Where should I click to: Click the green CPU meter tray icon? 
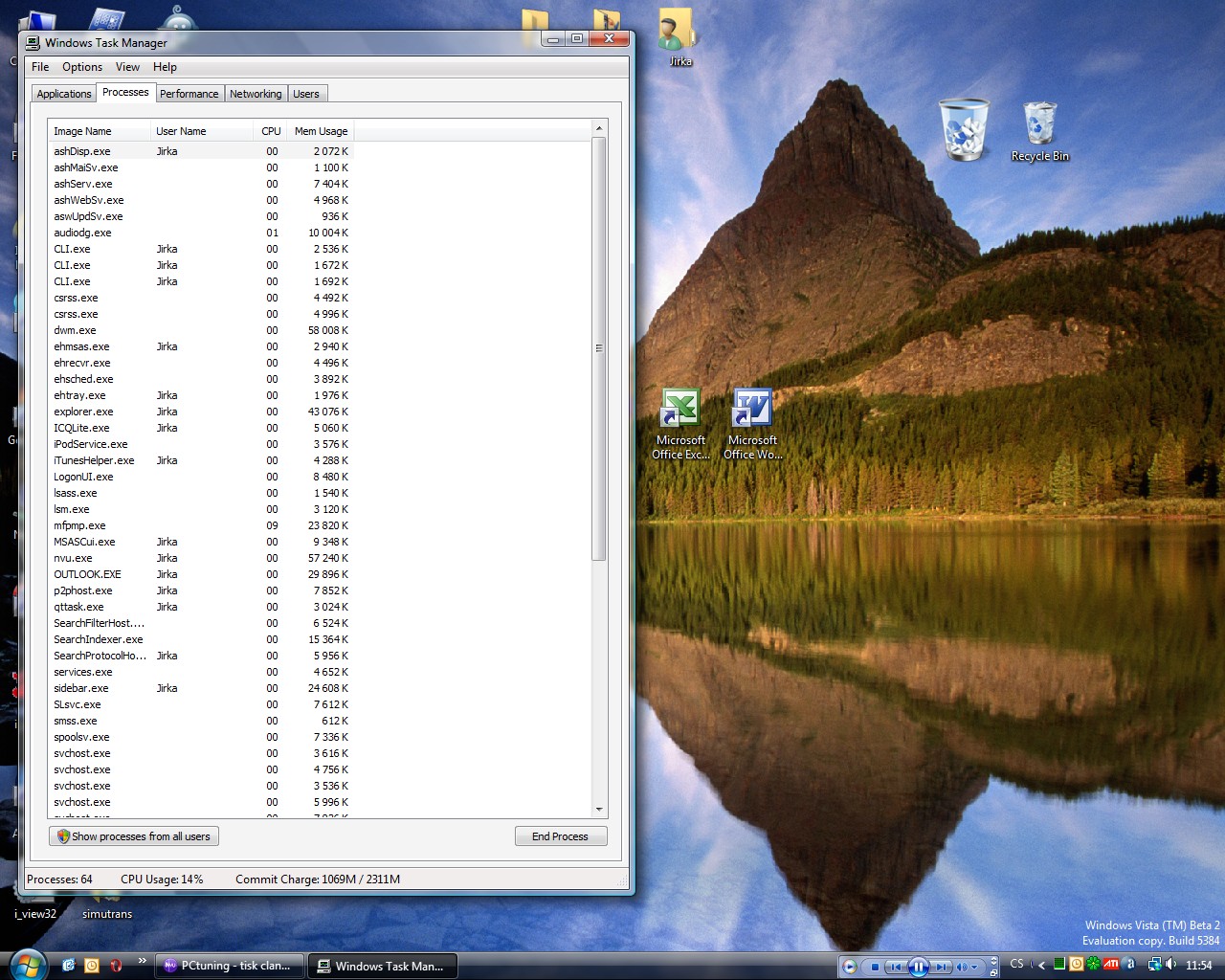pos(1059,964)
